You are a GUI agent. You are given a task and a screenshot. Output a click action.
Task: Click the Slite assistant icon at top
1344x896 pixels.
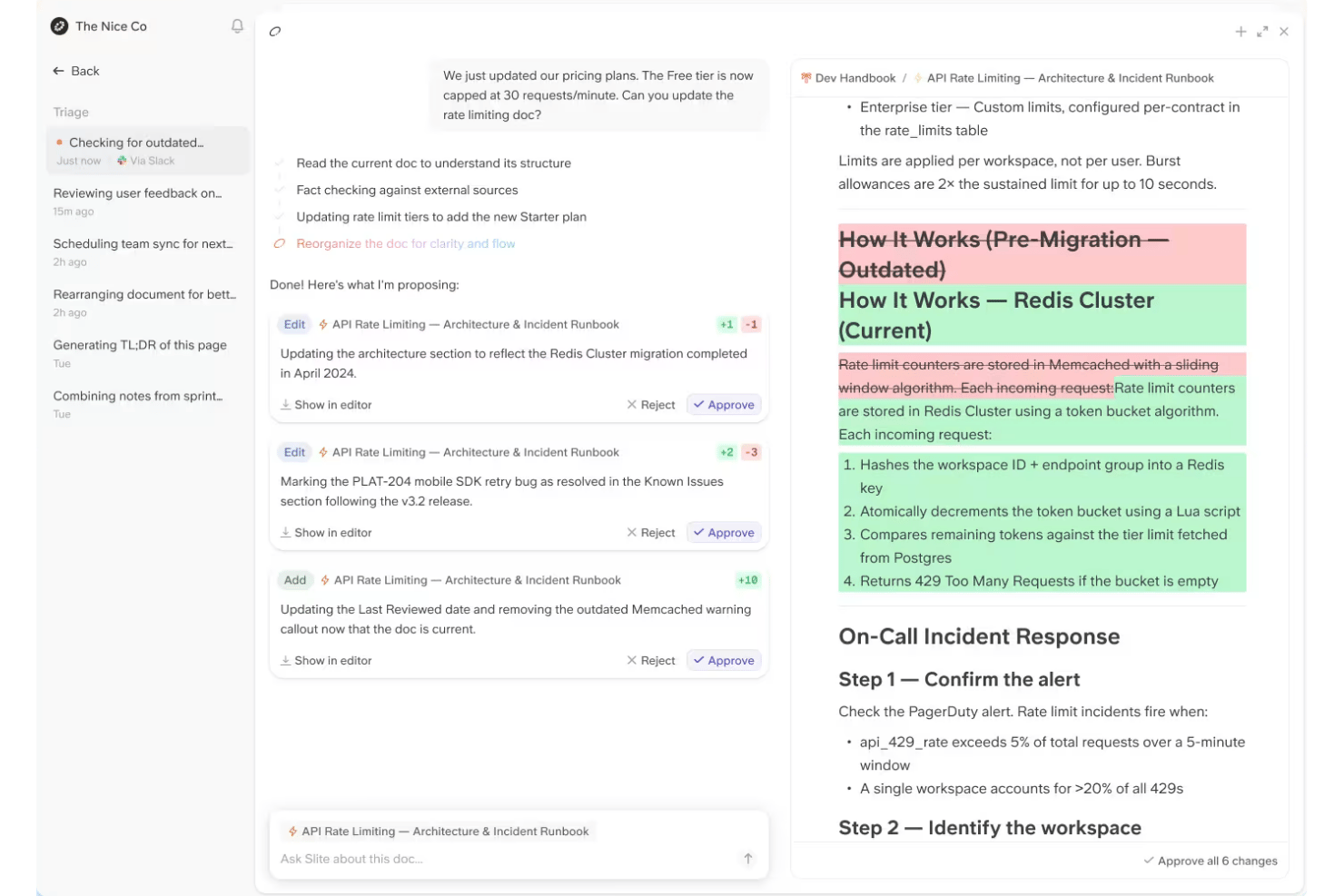pyautogui.click(x=275, y=31)
